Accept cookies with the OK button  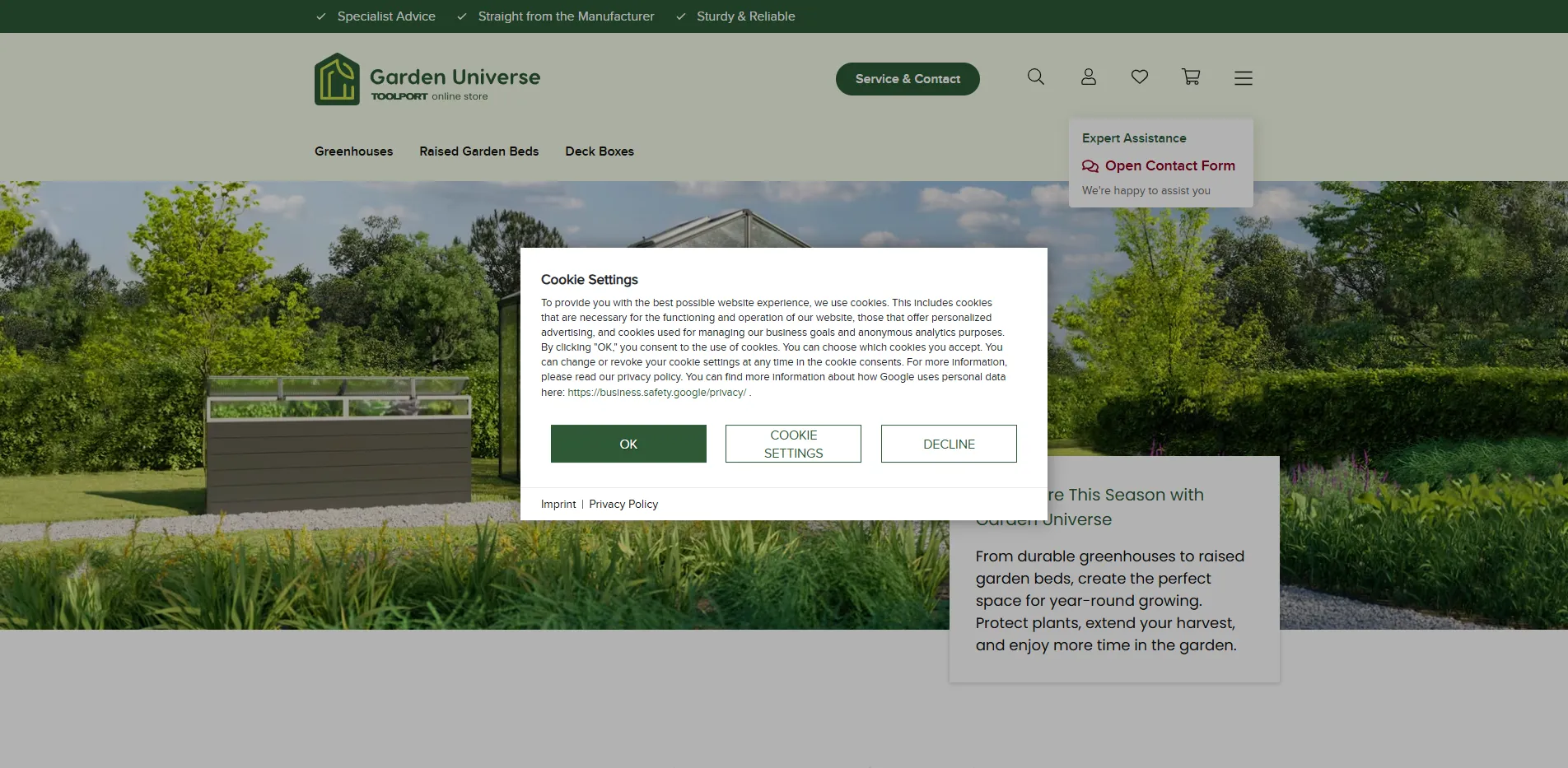tap(628, 444)
